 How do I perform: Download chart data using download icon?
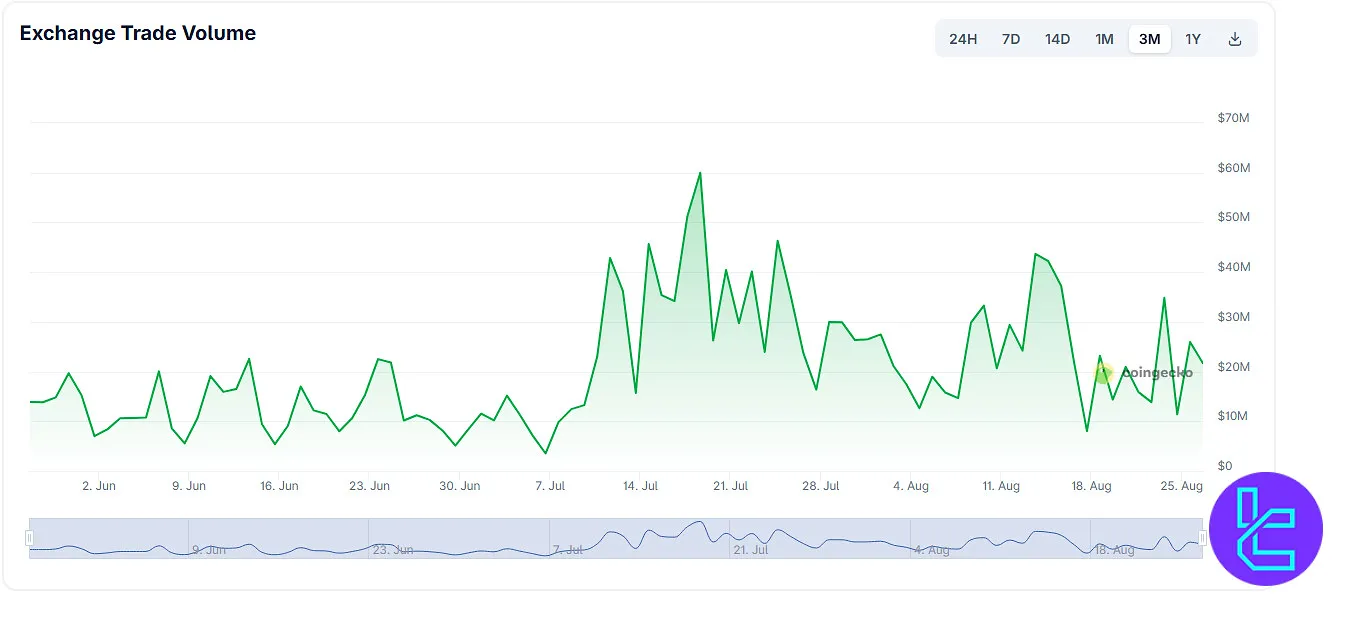click(1235, 39)
